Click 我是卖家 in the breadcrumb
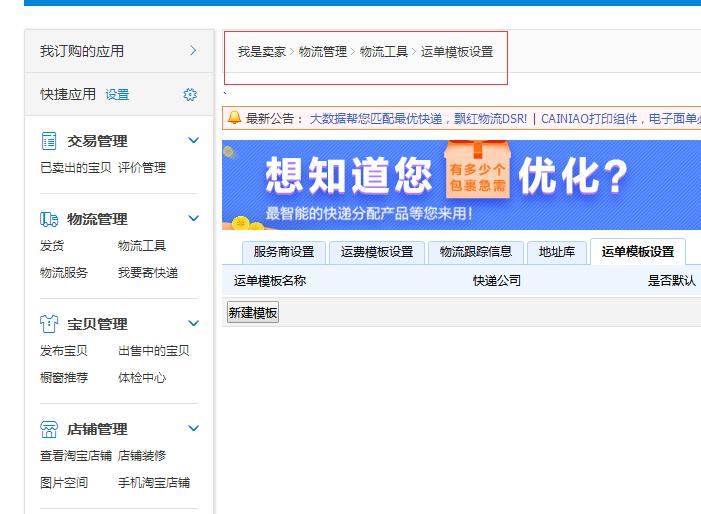Image resolution: width=701 pixels, height=514 pixels. pyautogui.click(x=262, y=52)
